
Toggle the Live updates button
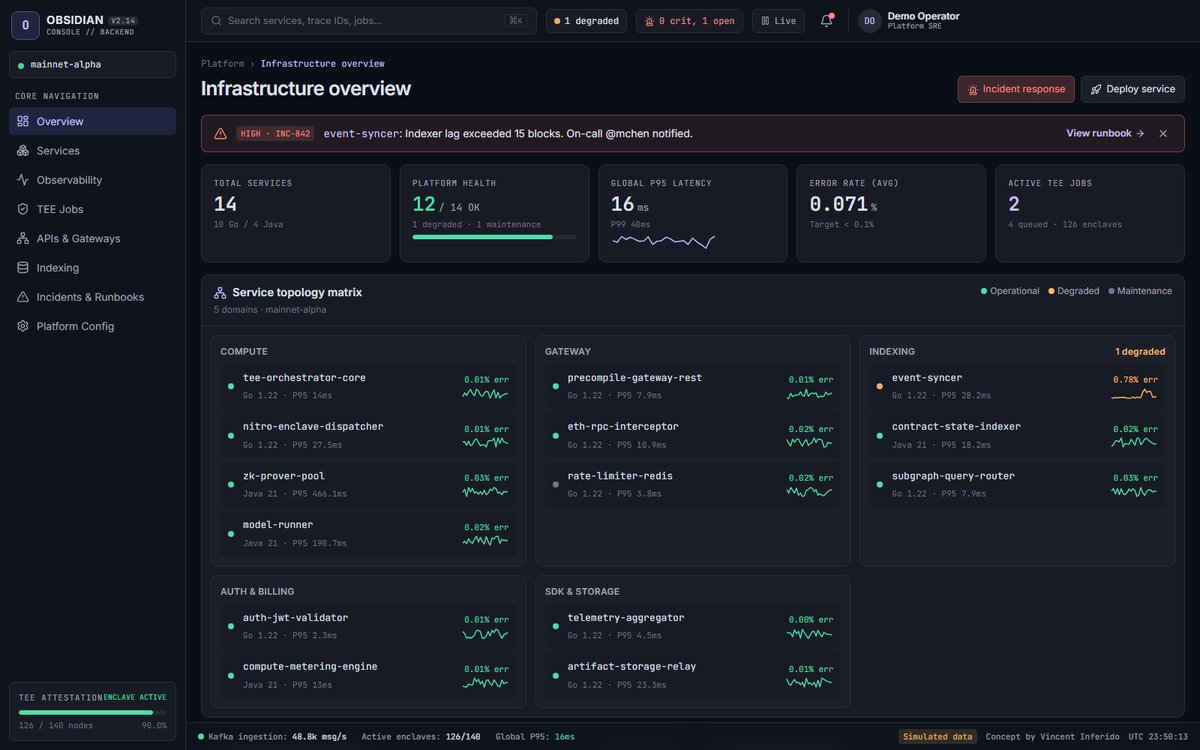pos(778,20)
